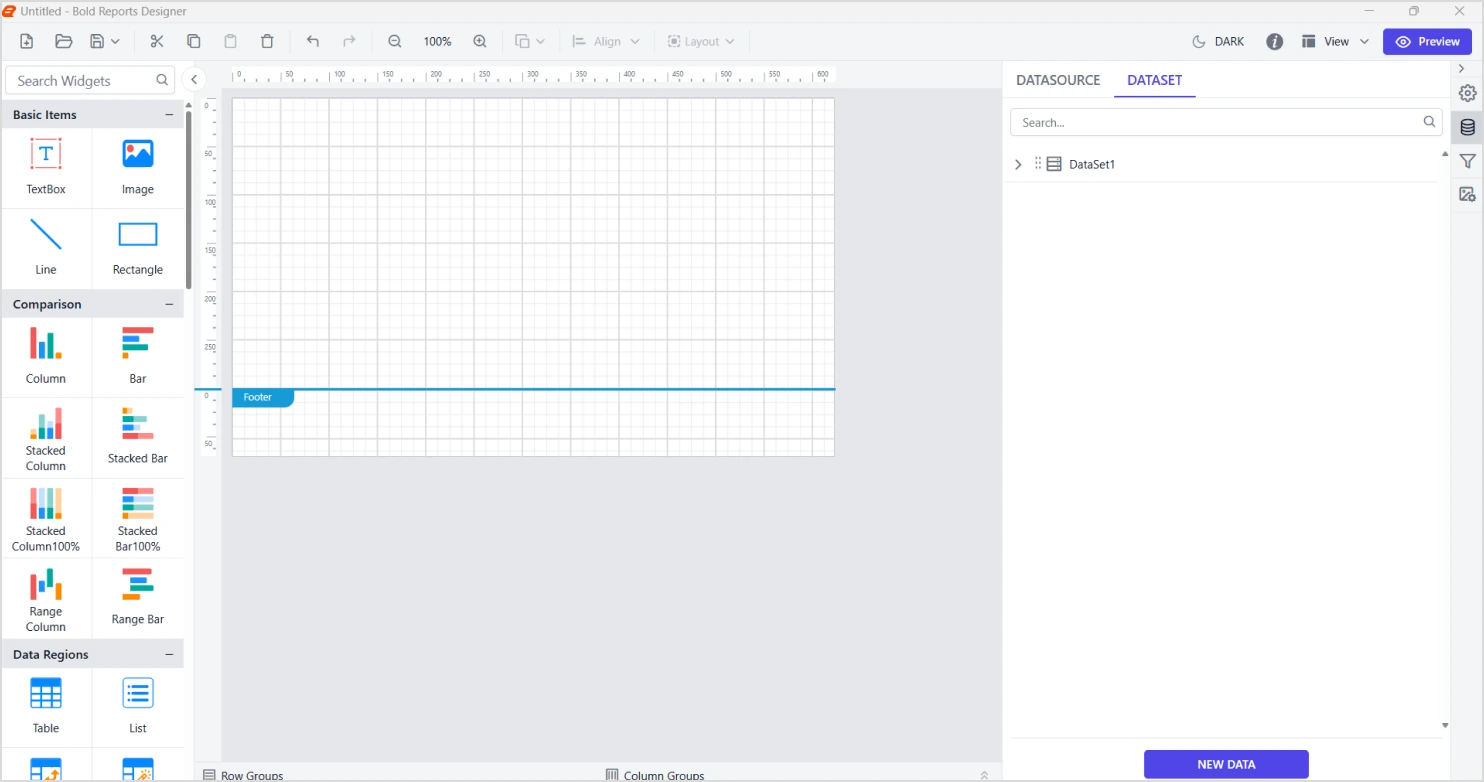This screenshot has height=782, width=1484.
Task: Expand the DataSet1 tree node
Action: [1018, 164]
